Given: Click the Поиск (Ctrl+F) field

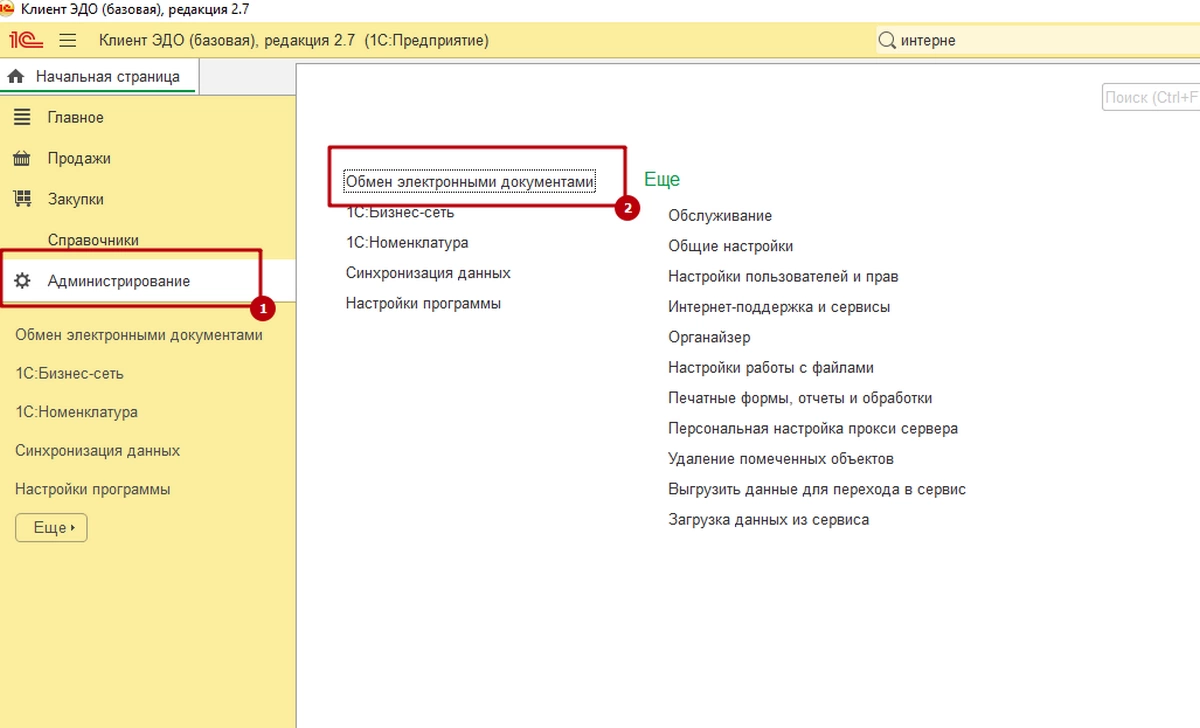Looking at the screenshot, I should 1151,97.
